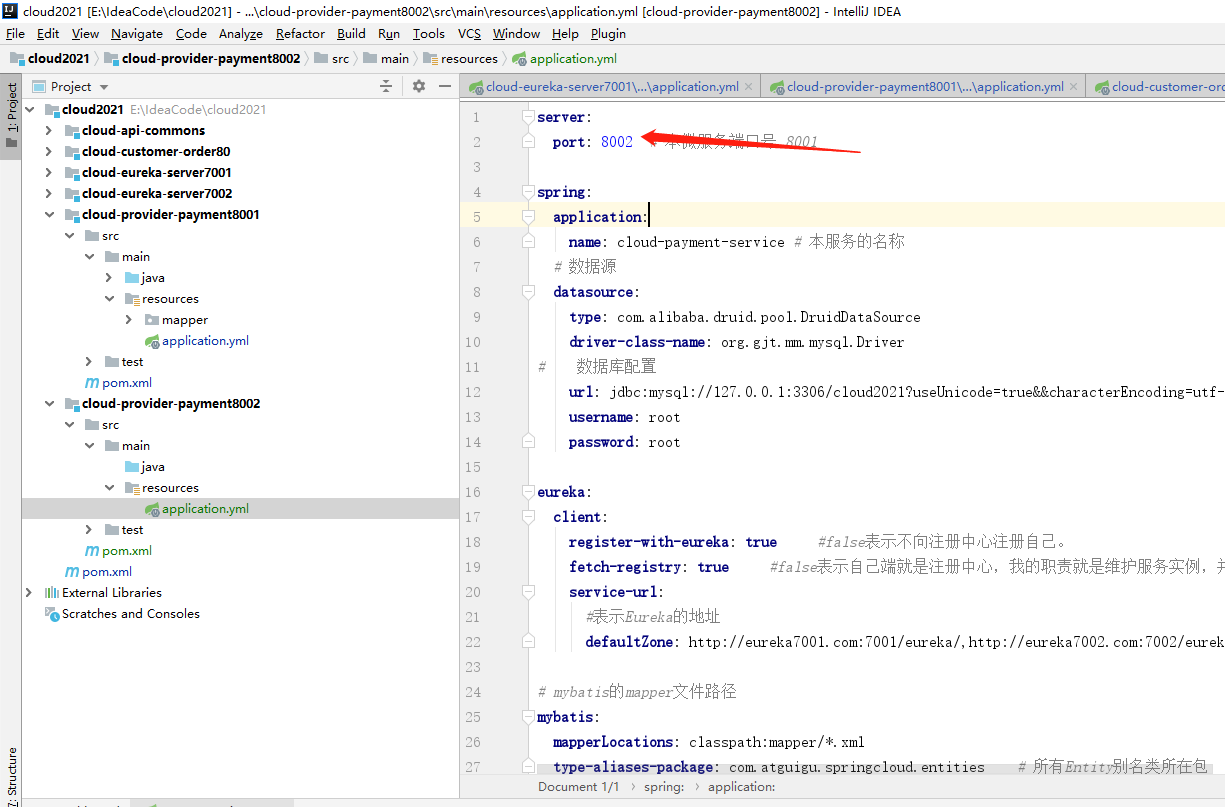Fold the datasource: block at line 8
1225x807 pixels.
528,292
